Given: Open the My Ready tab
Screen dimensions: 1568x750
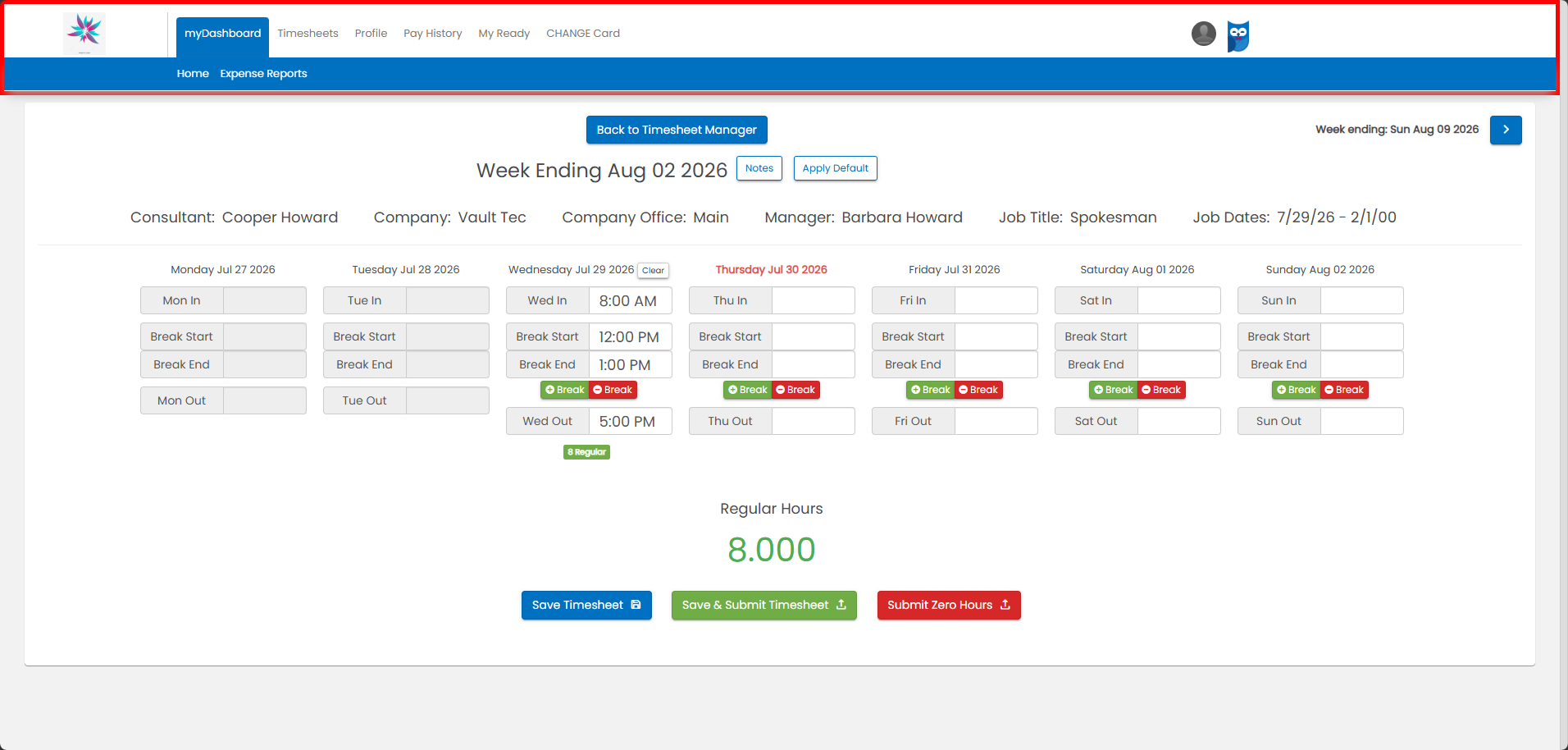Looking at the screenshot, I should pos(504,34).
